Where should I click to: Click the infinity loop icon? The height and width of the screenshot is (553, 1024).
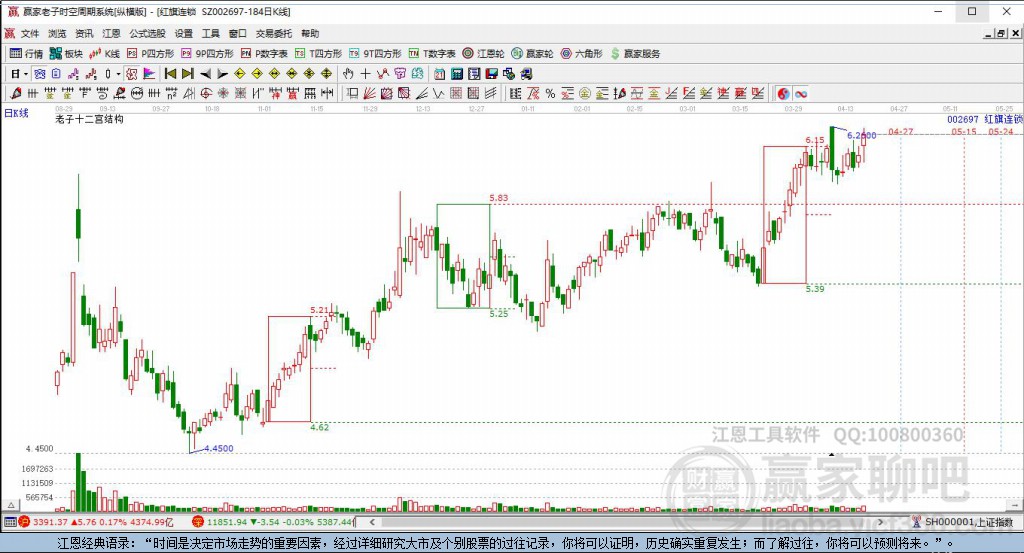[x=801, y=93]
